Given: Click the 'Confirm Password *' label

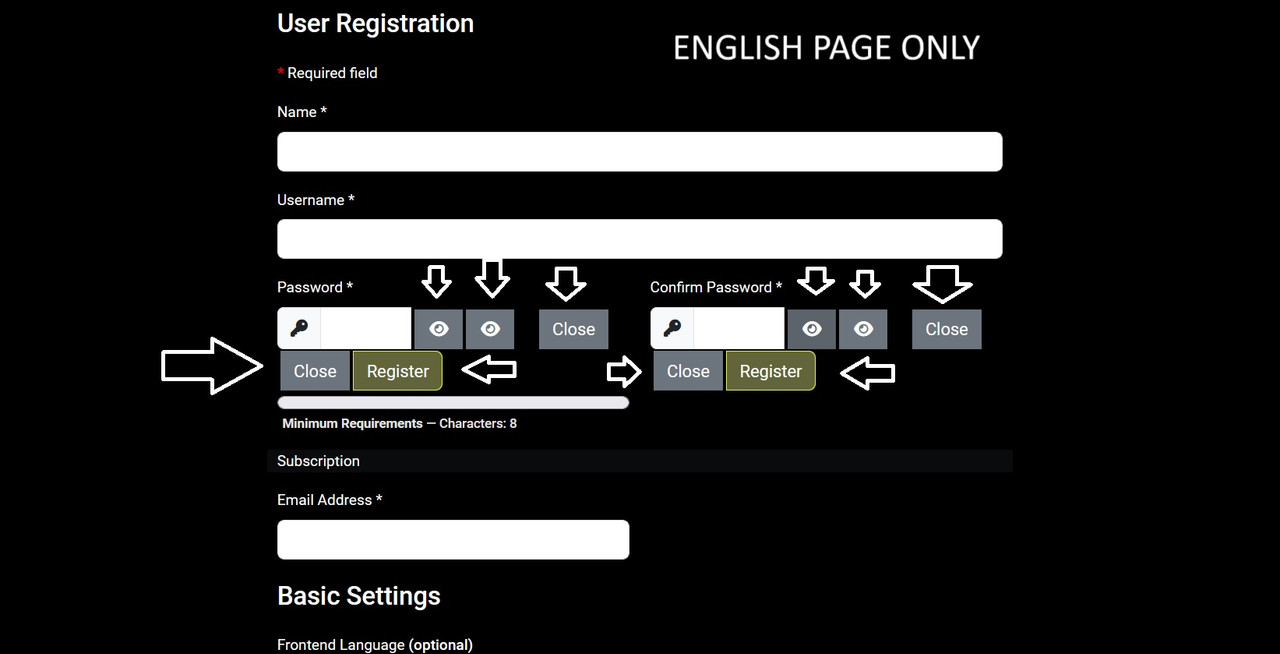Looking at the screenshot, I should coord(716,287).
